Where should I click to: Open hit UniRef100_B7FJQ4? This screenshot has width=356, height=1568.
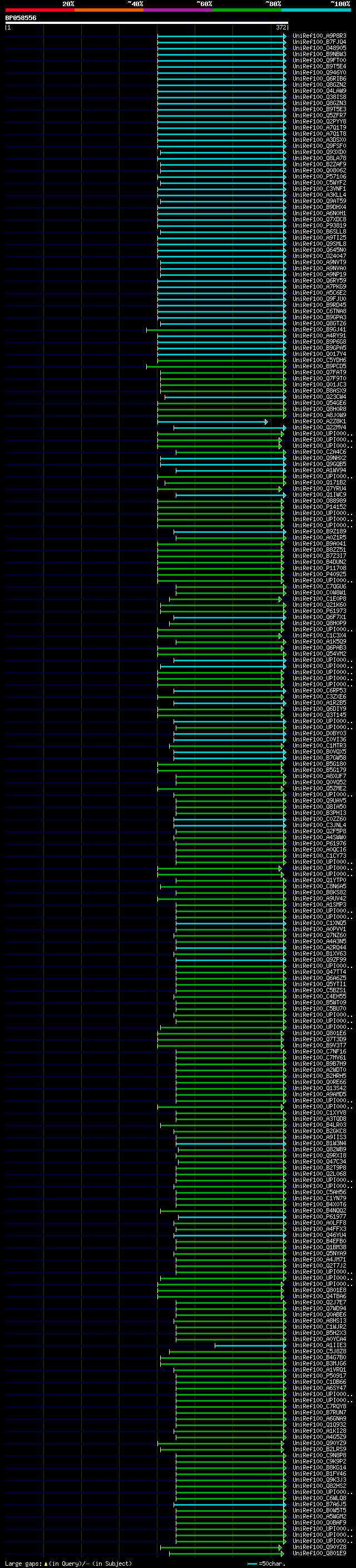click(319, 42)
